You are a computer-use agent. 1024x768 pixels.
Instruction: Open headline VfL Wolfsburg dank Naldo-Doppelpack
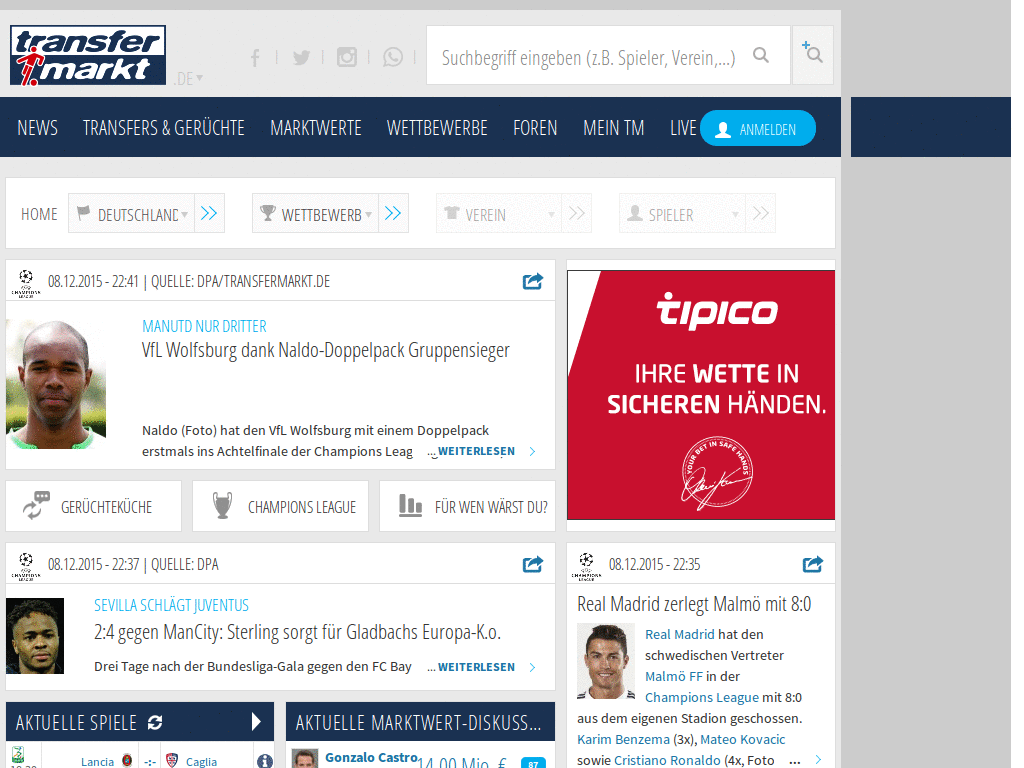325,350
